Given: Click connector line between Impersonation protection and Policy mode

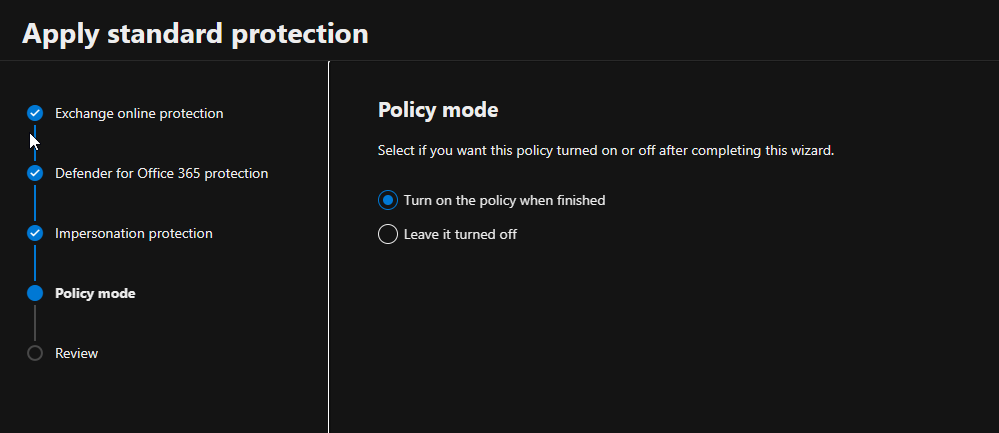Looking at the screenshot, I should tap(35, 263).
